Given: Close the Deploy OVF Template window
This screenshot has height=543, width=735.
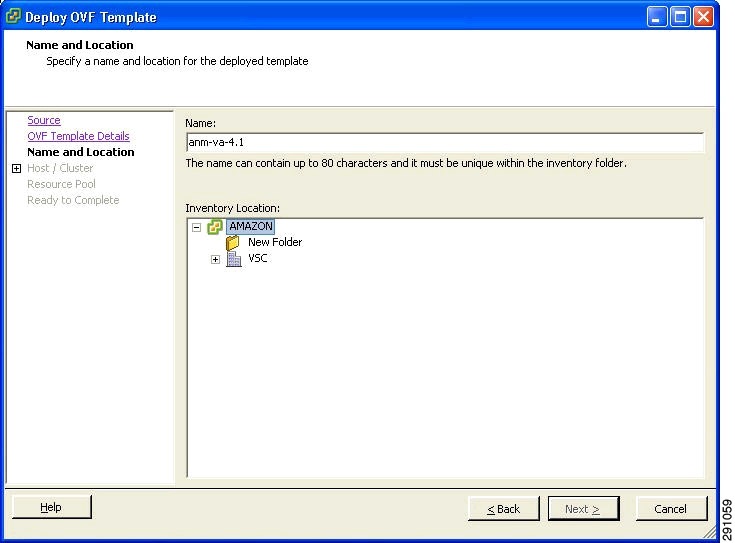Looking at the screenshot, I should [x=704, y=17].
